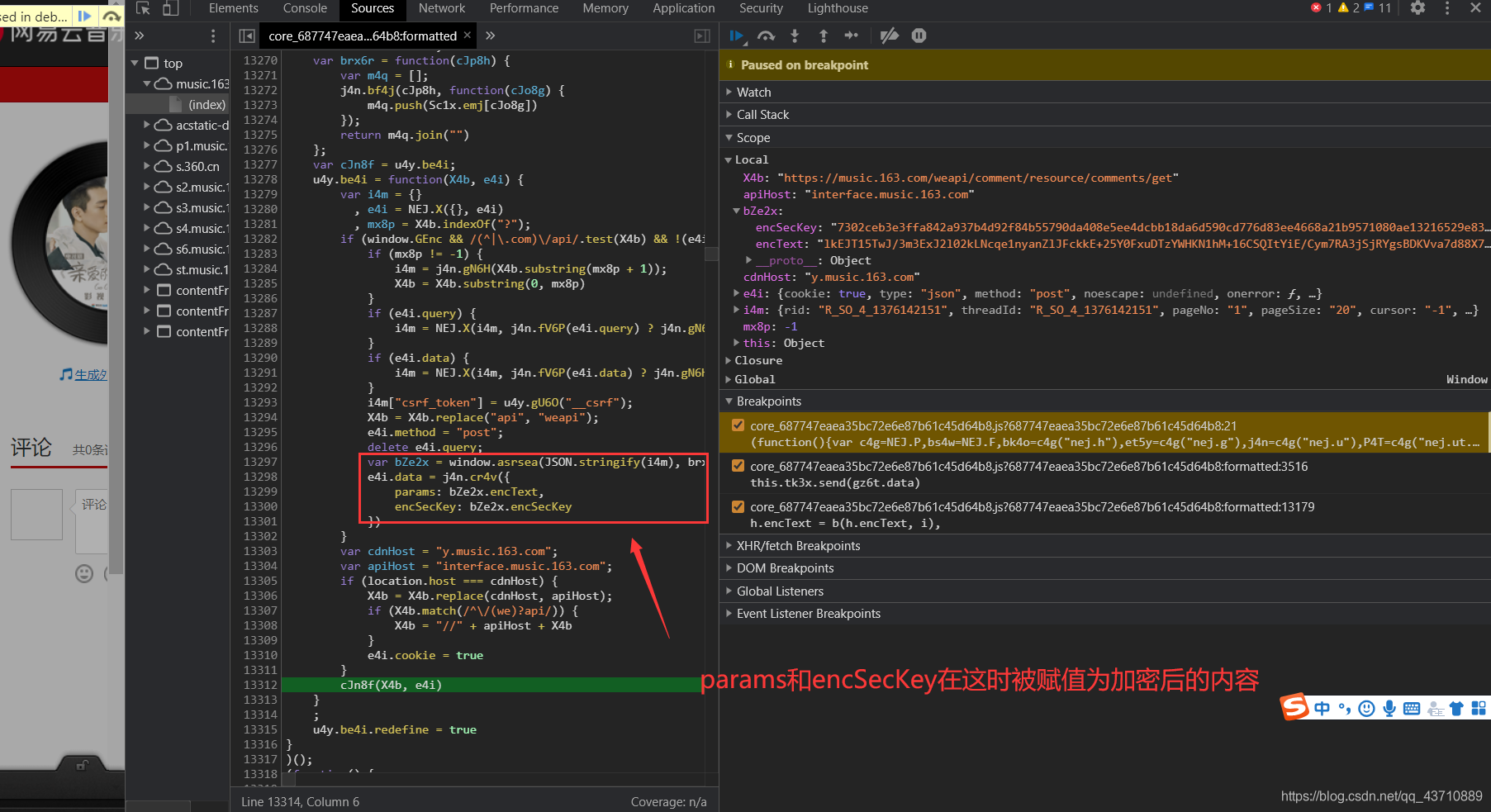Open DevTools settings gear
Image resolution: width=1491 pixels, height=812 pixels.
[1417, 8]
